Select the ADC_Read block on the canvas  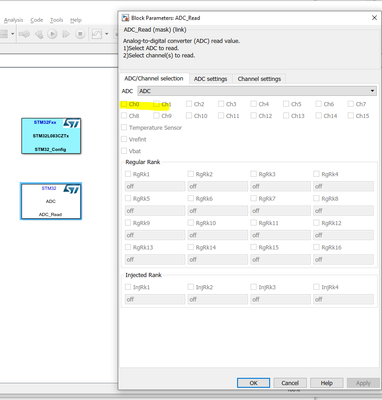pyautogui.click(x=51, y=201)
